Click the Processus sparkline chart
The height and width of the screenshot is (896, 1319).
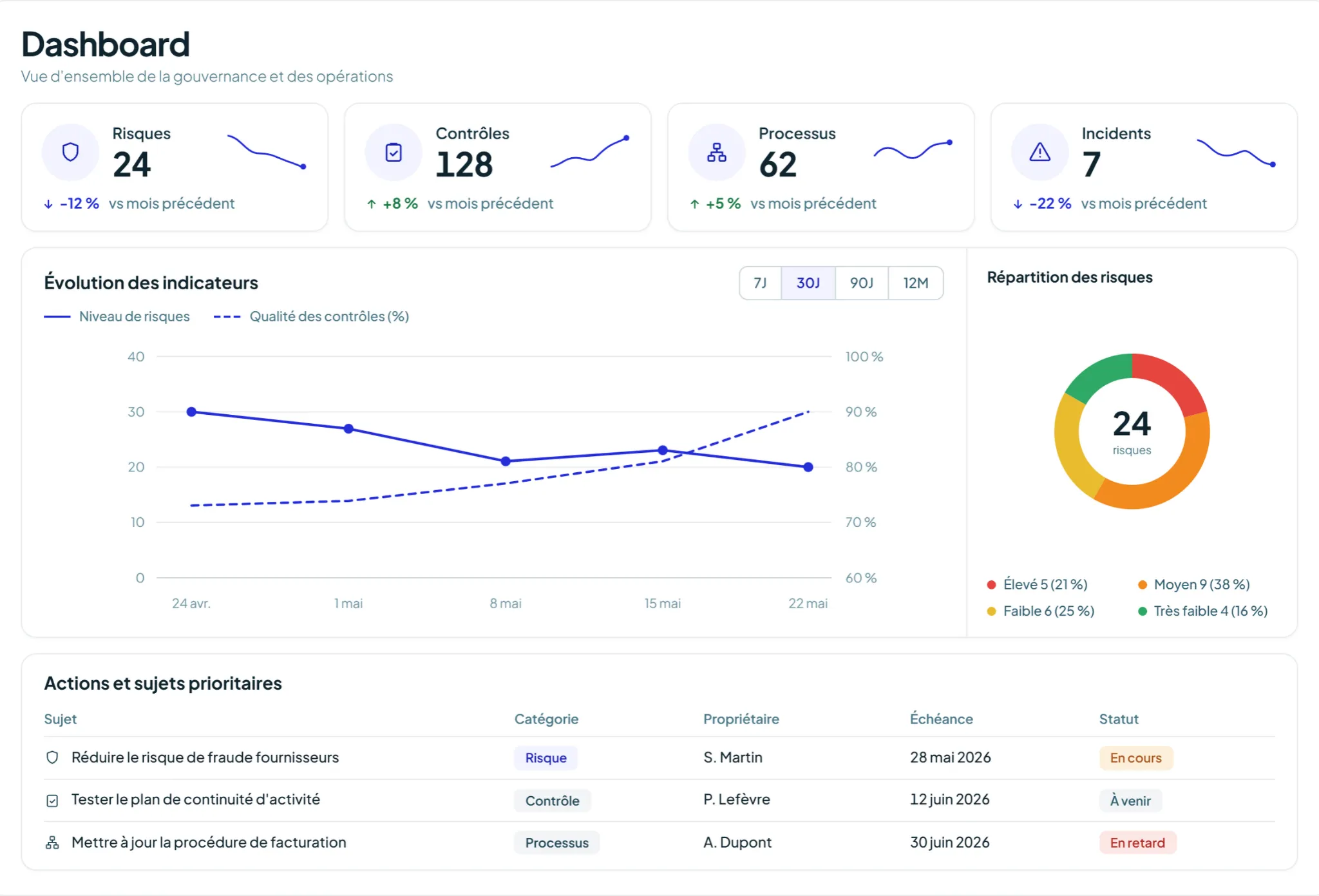point(913,150)
